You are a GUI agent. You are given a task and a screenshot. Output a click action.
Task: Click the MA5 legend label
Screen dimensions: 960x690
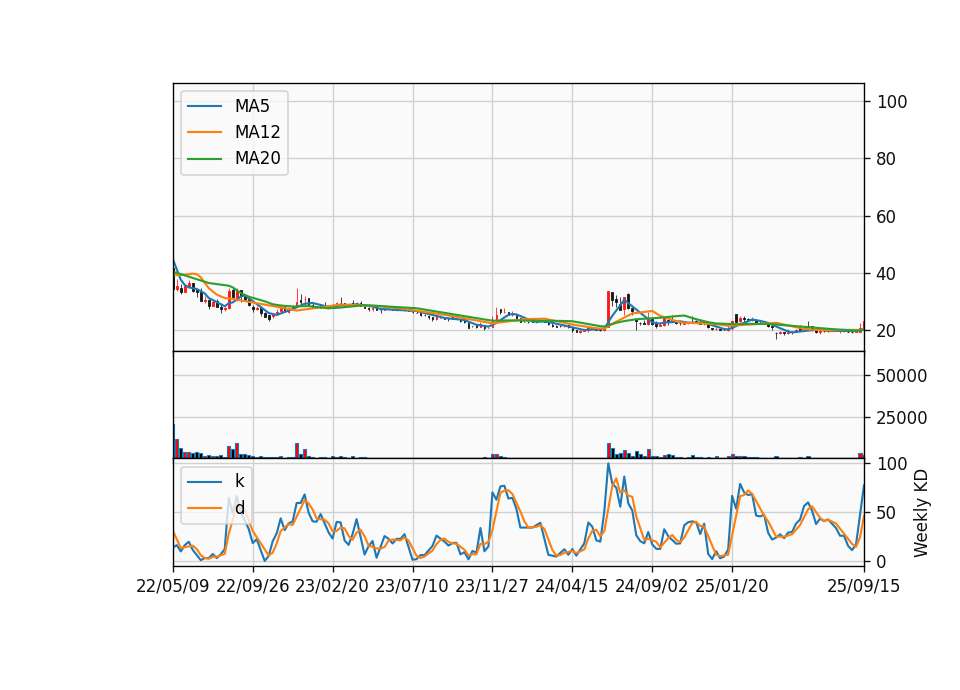tap(252, 106)
